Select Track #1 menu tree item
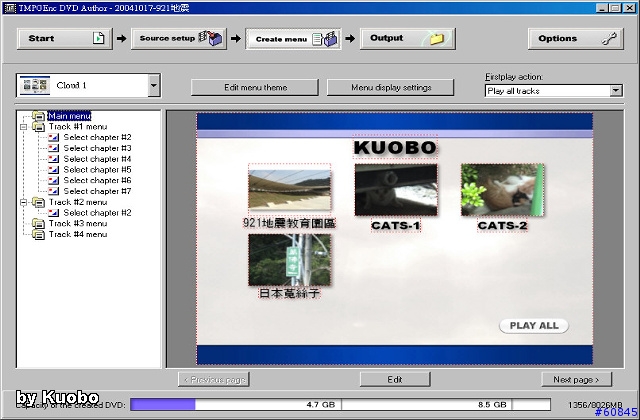The image size is (640, 420). pos(78,127)
